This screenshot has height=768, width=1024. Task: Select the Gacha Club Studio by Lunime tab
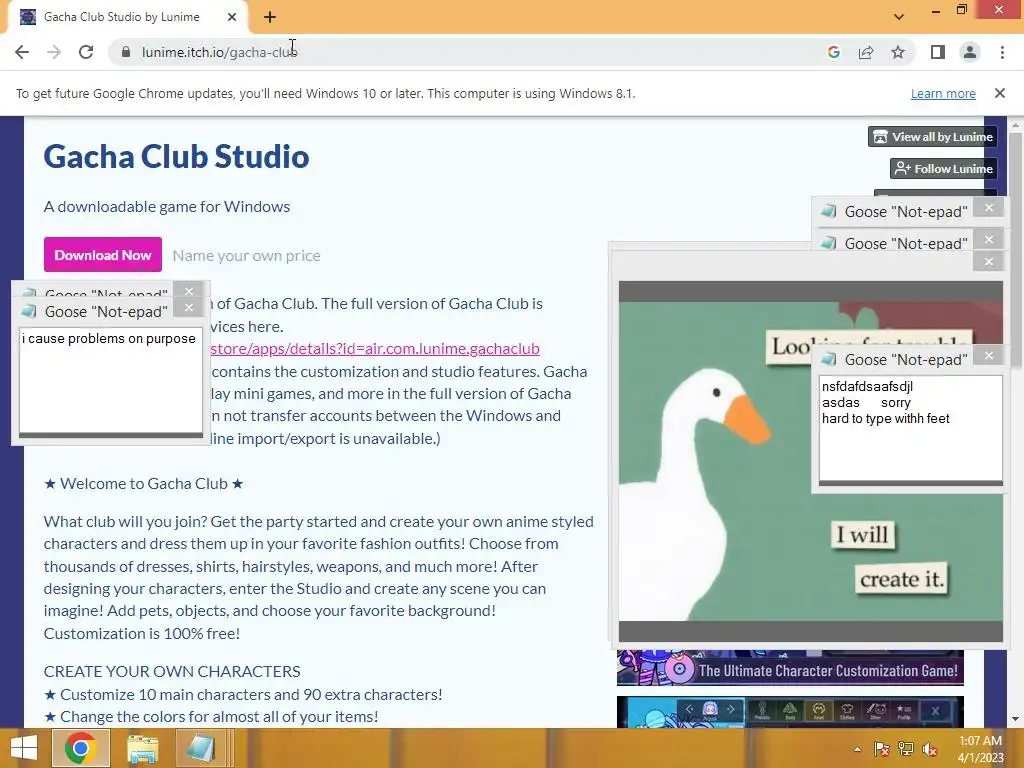point(121,17)
